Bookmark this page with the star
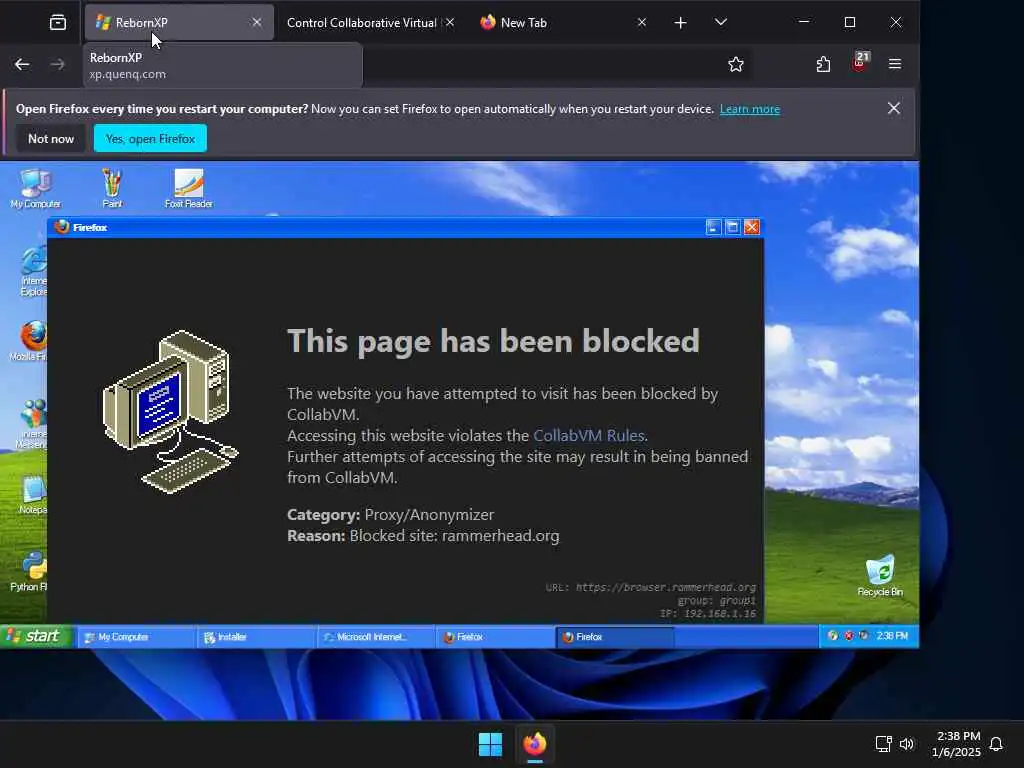 click(736, 64)
